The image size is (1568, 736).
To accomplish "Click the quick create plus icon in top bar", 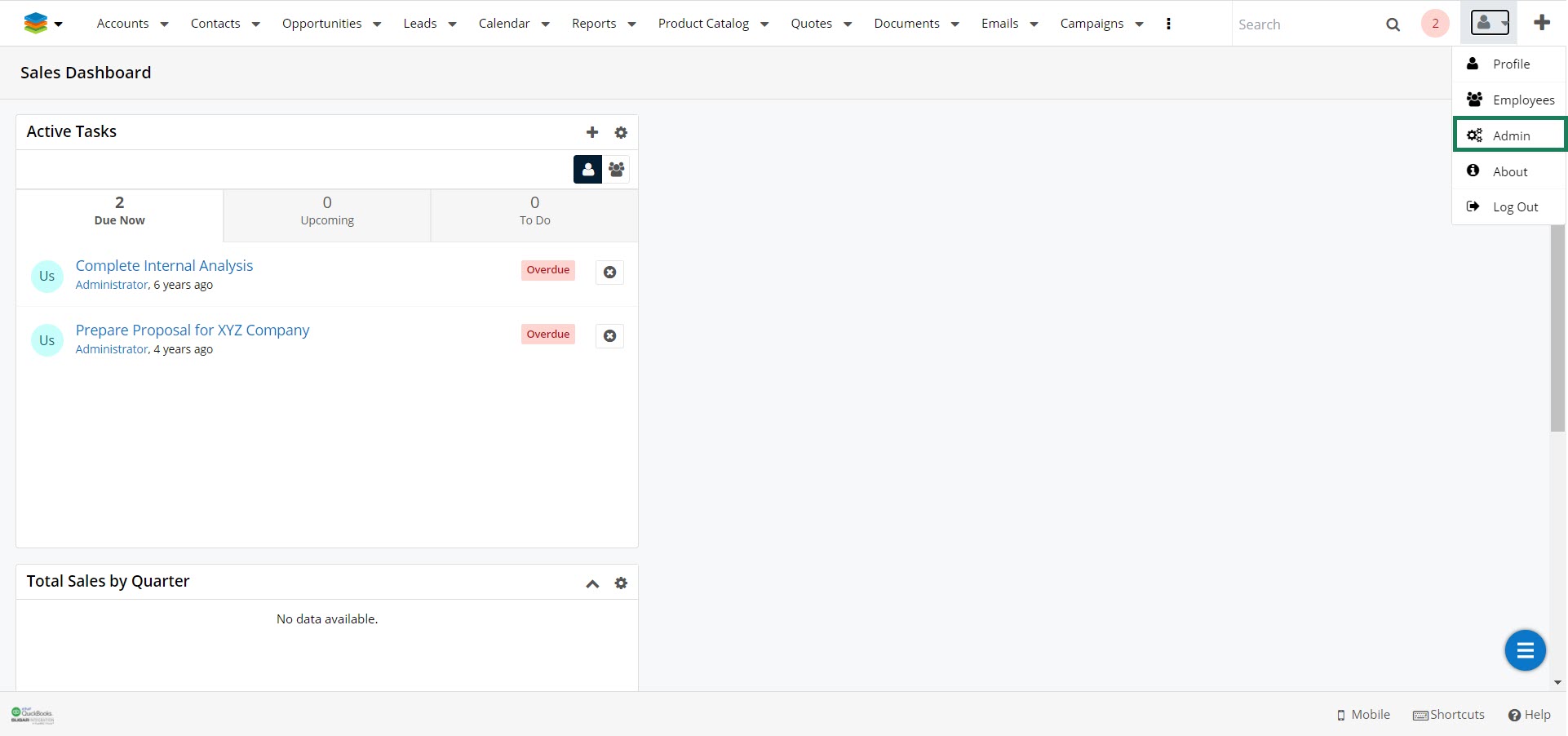I will pyautogui.click(x=1541, y=23).
